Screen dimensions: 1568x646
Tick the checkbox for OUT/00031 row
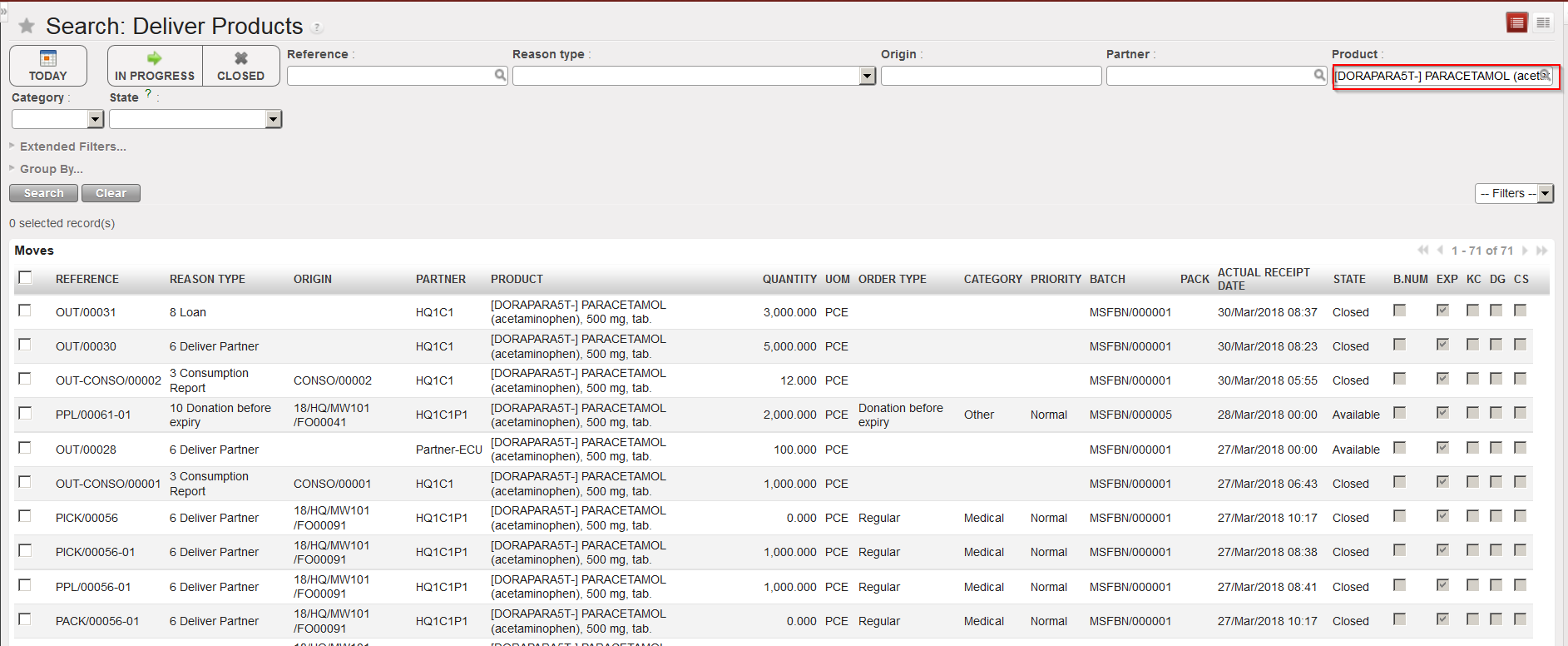tap(25, 311)
